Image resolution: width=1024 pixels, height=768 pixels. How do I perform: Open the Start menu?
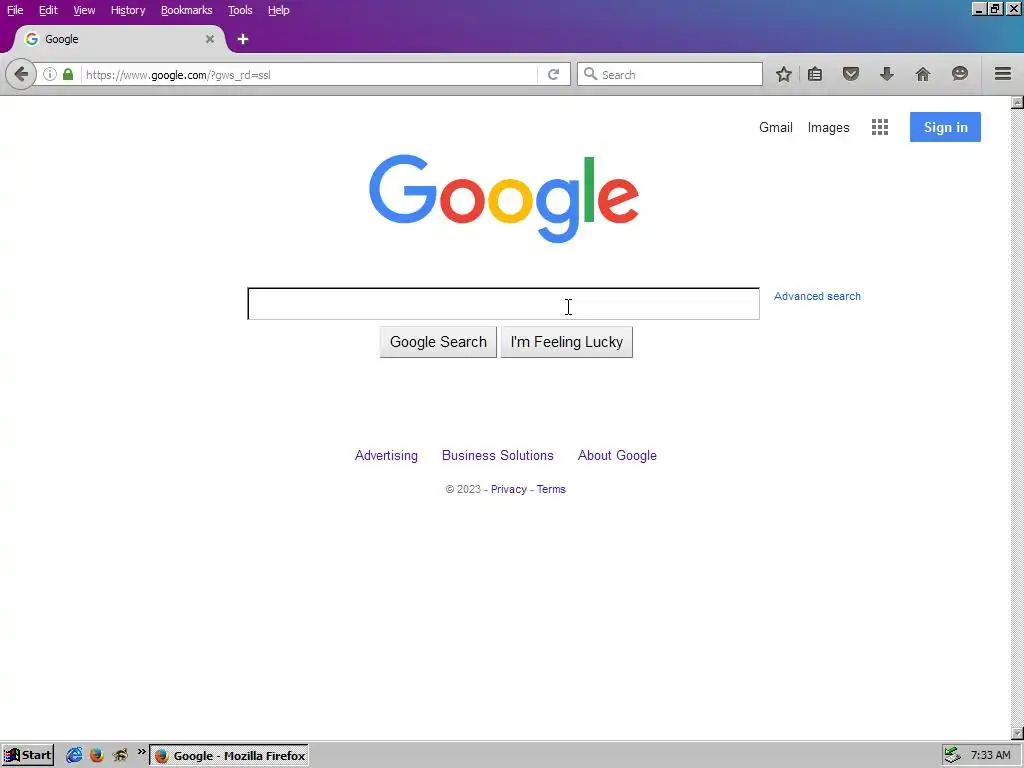click(x=27, y=755)
